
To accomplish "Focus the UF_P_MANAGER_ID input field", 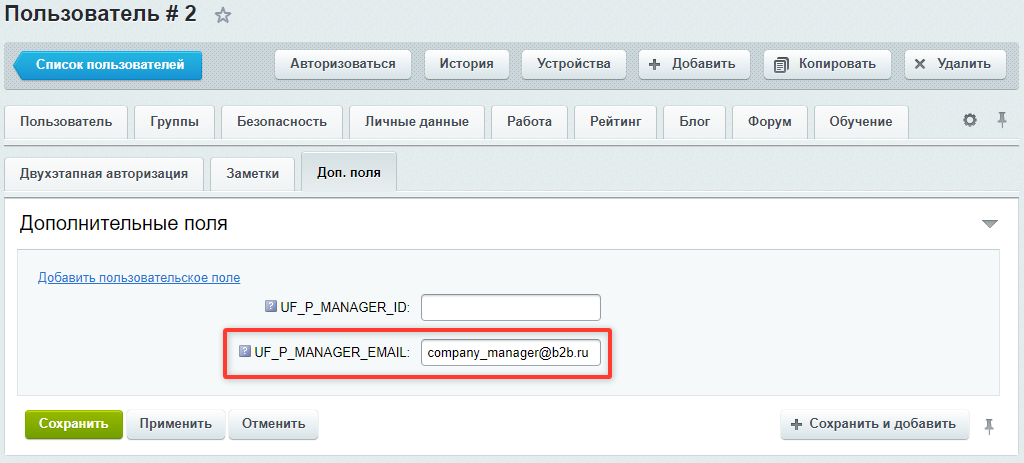I will coord(511,308).
